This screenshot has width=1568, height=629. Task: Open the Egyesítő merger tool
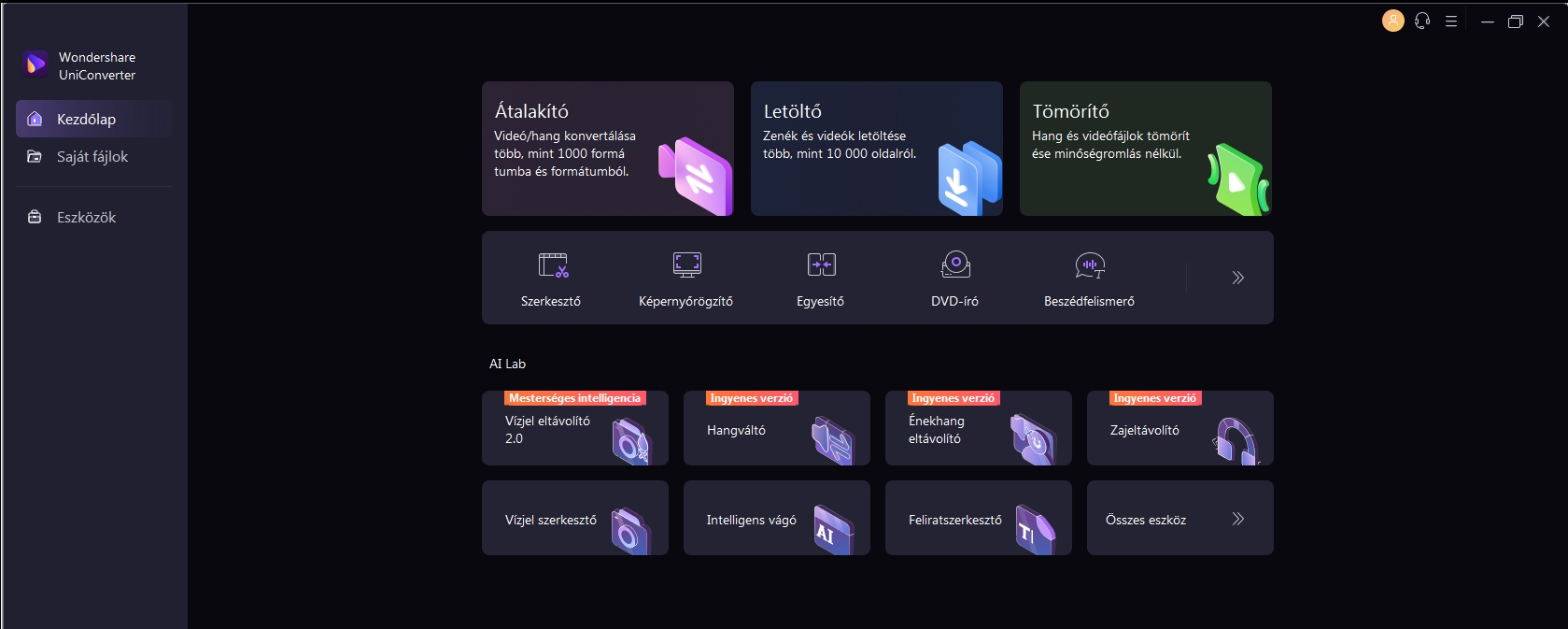tap(821, 279)
